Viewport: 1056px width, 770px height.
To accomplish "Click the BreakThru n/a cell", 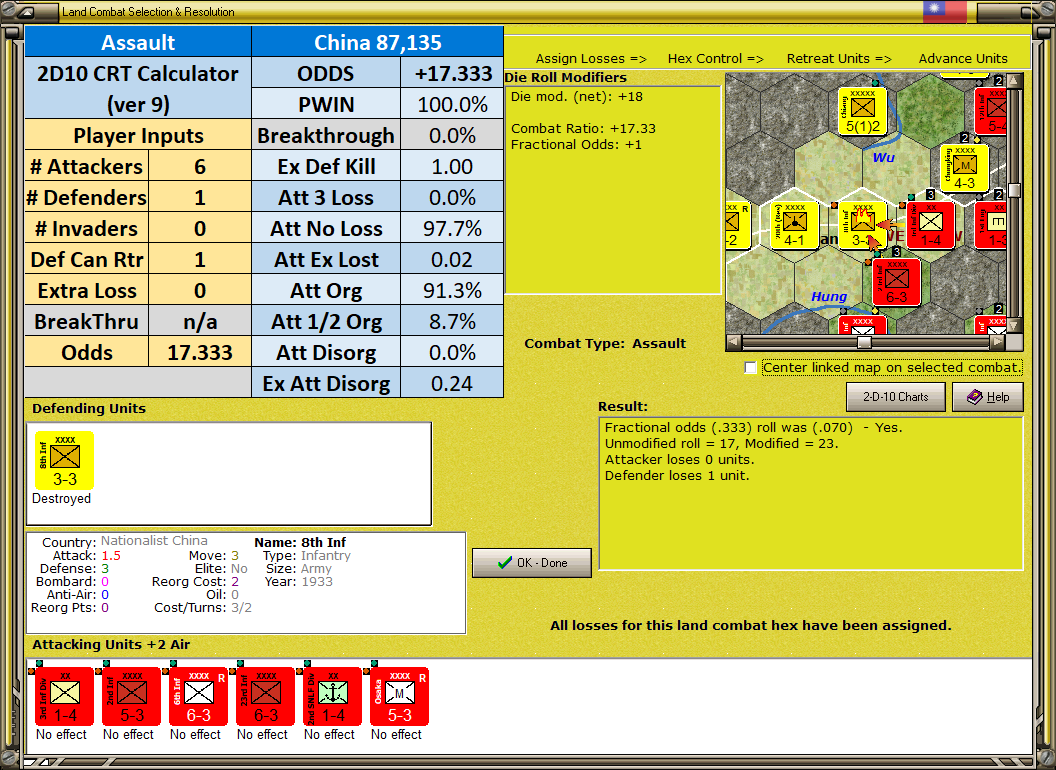I will [200, 321].
